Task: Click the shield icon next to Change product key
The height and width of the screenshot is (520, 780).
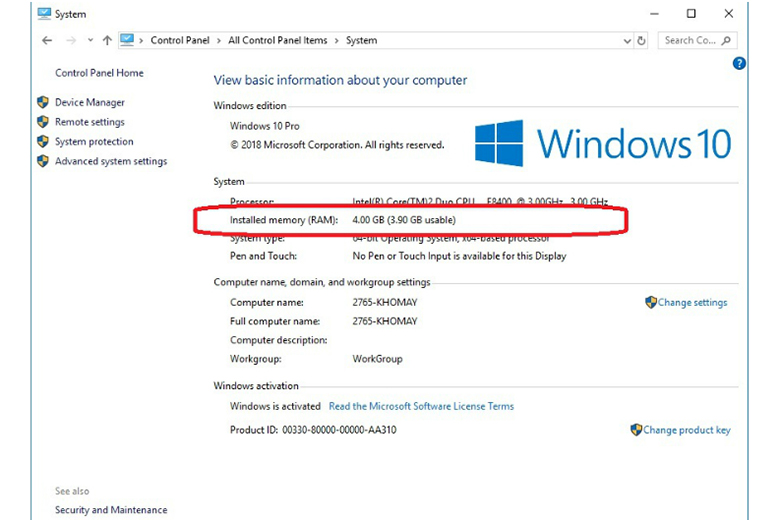Action: point(636,430)
